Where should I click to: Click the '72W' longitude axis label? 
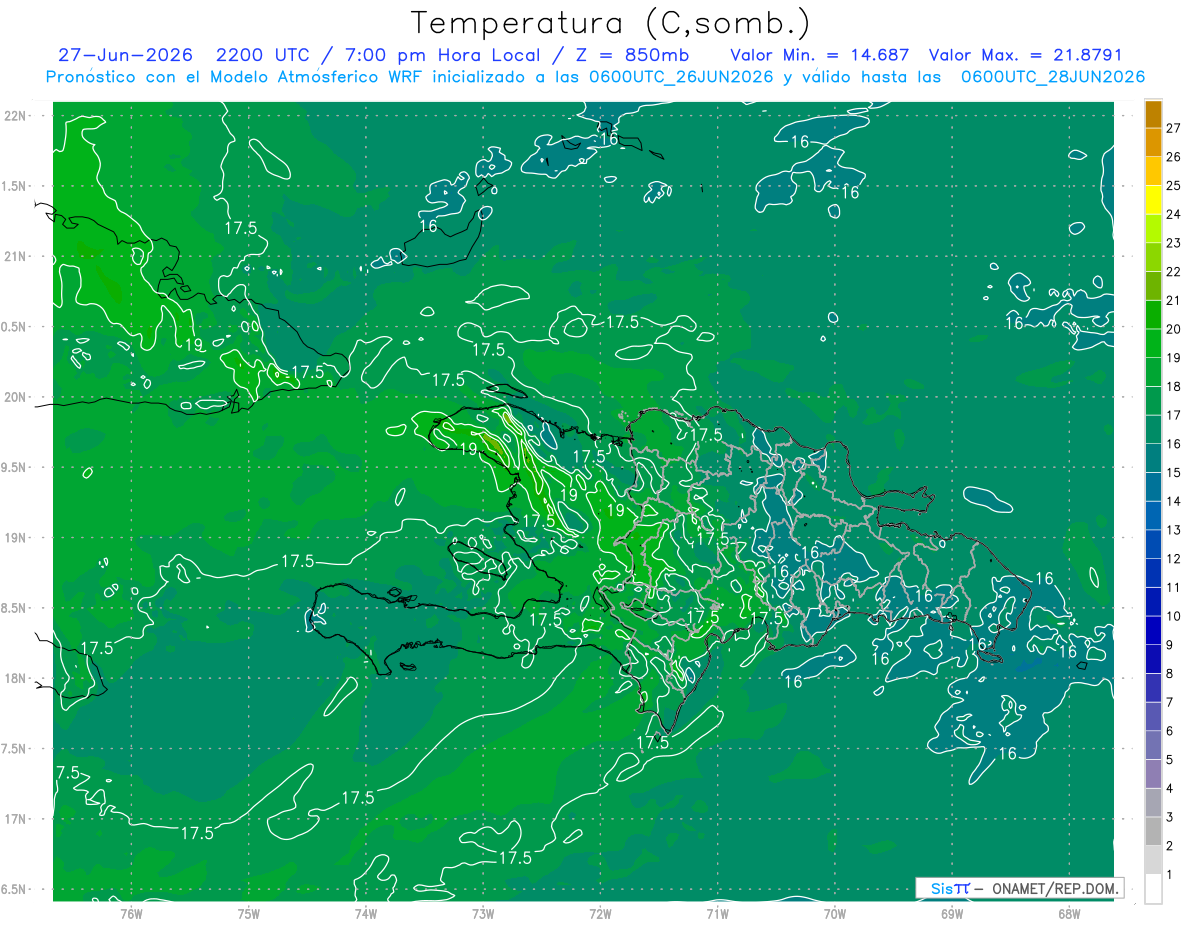(x=600, y=913)
